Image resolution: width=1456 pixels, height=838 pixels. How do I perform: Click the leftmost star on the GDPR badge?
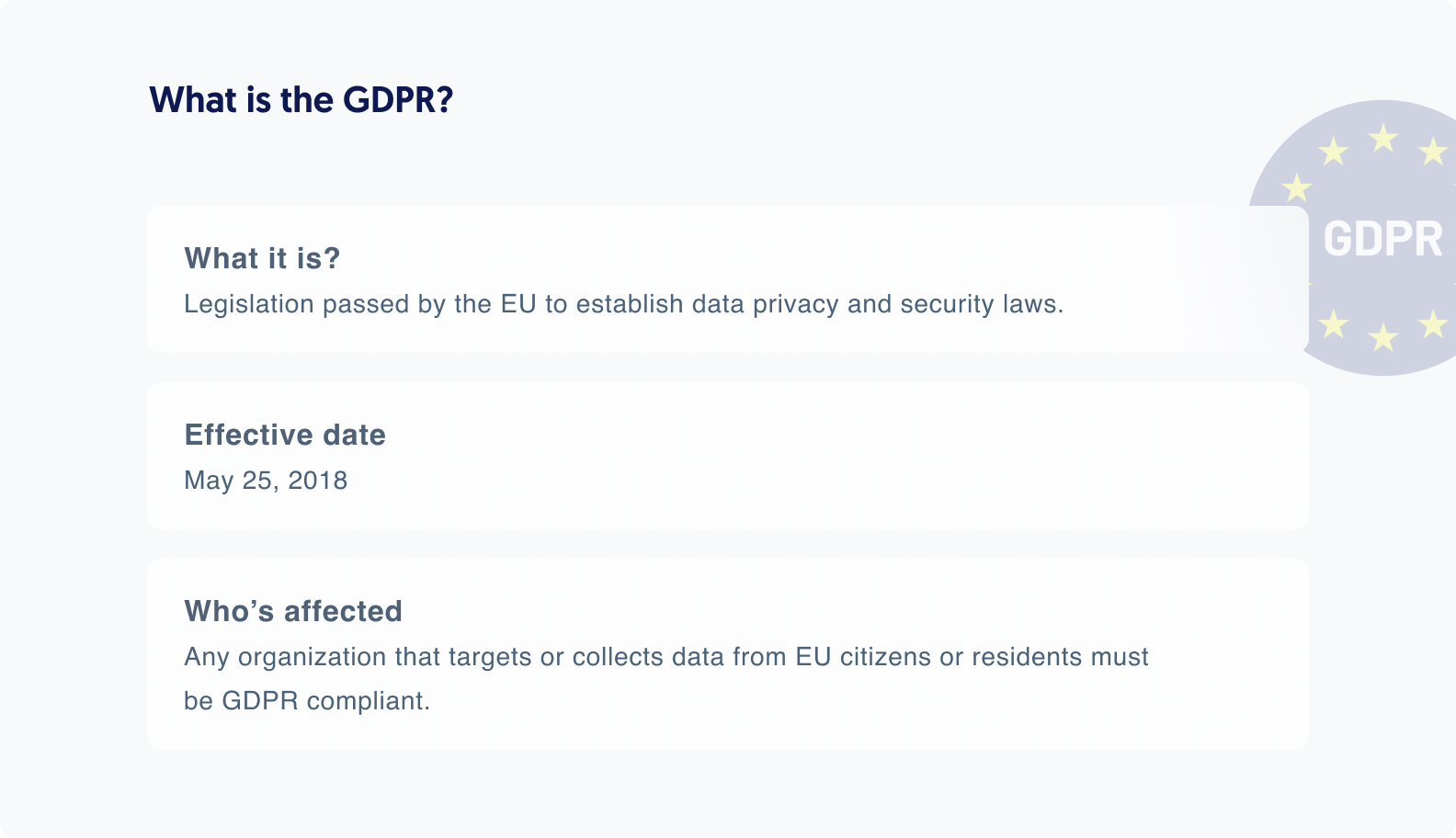[x=1296, y=187]
